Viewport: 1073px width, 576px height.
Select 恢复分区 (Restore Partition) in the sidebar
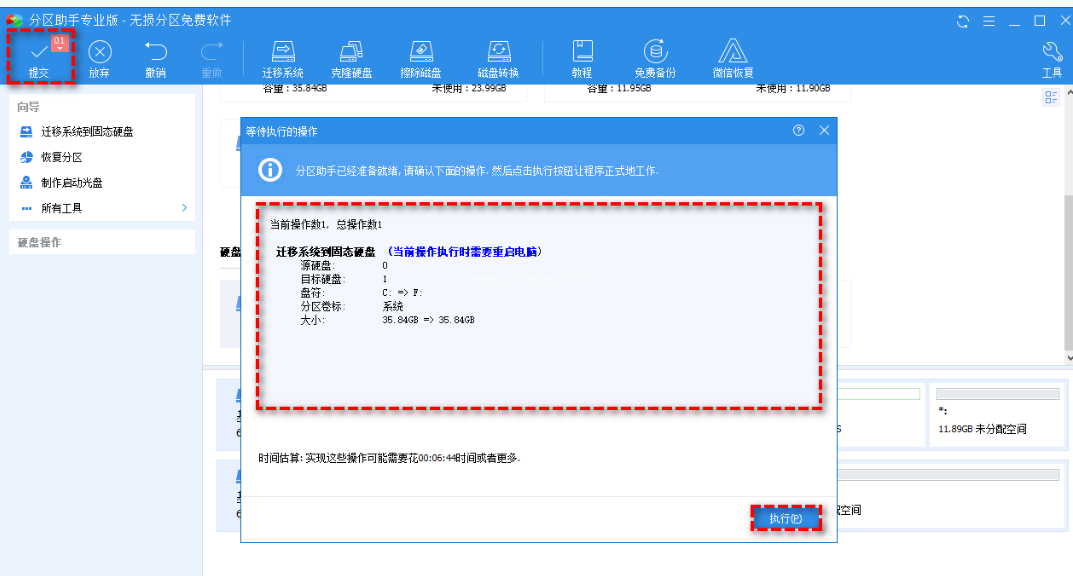click(61, 158)
